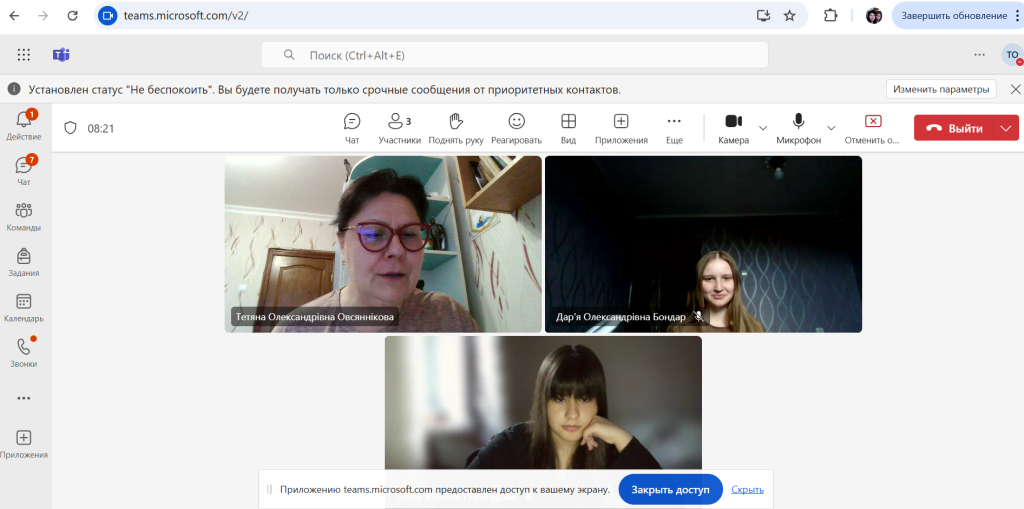Click the Закрыть доступ button
Screen dimensions: 1024x509
tap(670, 489)
